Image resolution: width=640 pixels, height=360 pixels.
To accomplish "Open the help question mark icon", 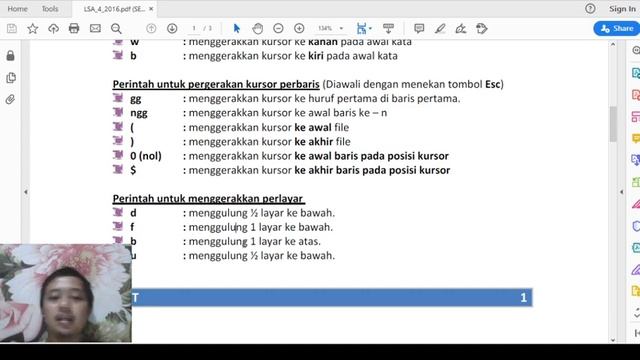I will 590,9.
